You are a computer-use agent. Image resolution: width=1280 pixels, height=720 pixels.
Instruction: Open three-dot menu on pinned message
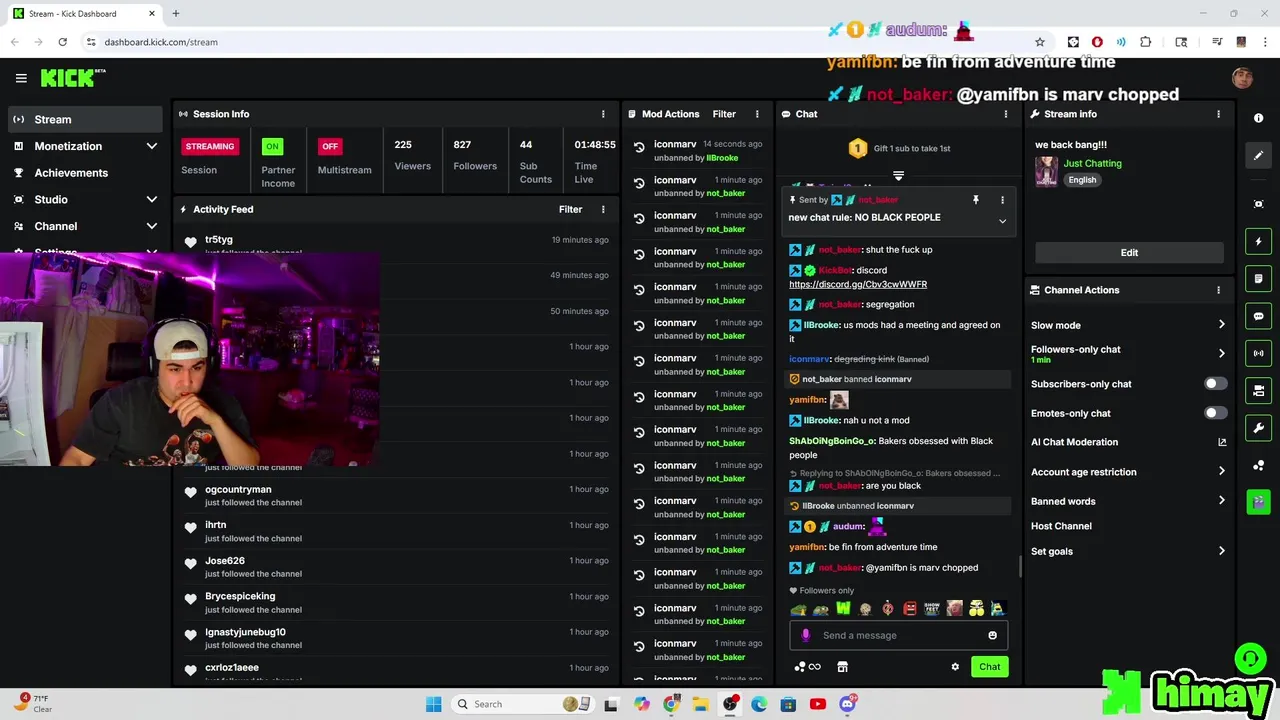[1002, 200]
